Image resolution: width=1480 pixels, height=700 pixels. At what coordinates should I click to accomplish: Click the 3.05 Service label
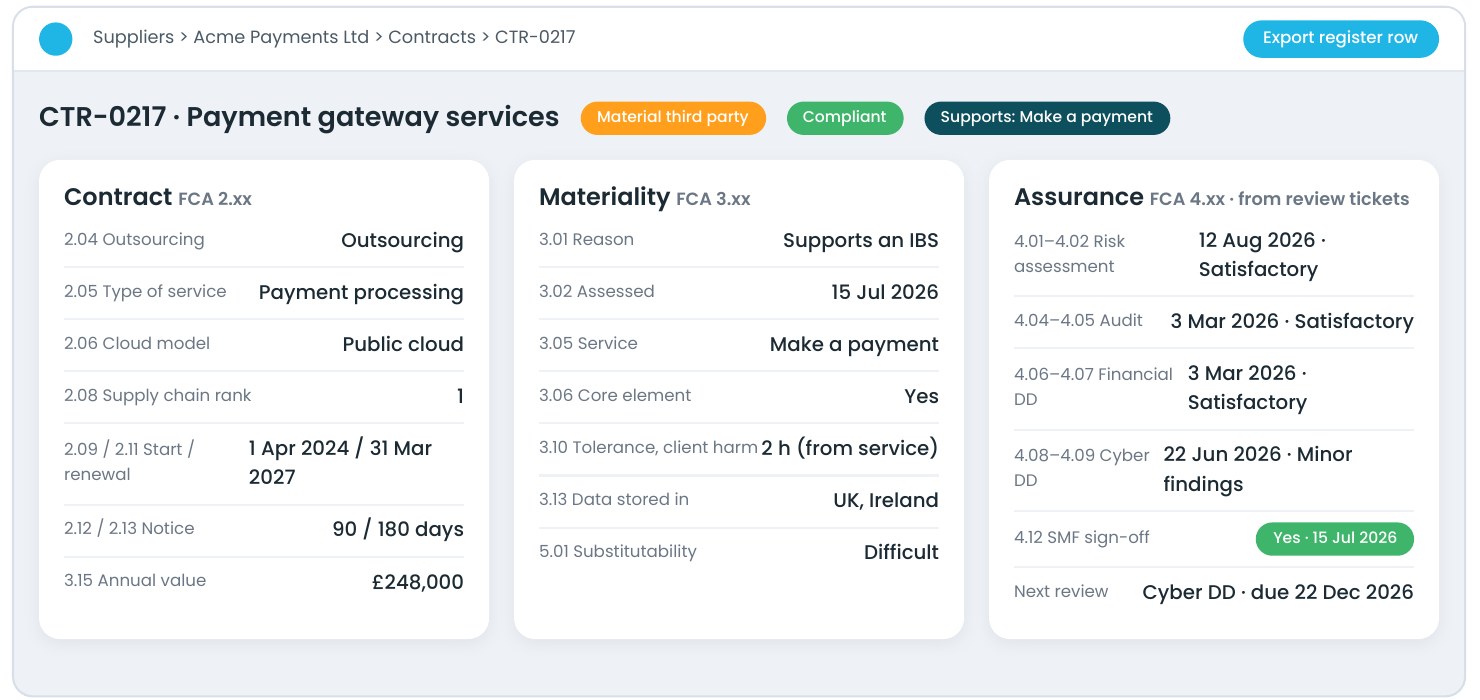point(588,344)
